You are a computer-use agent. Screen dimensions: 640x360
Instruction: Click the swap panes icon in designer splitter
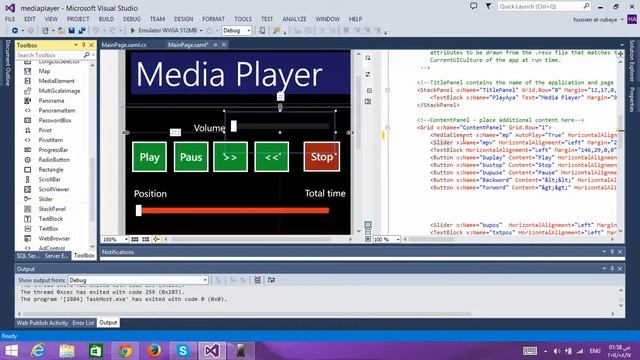pos(368,74)
